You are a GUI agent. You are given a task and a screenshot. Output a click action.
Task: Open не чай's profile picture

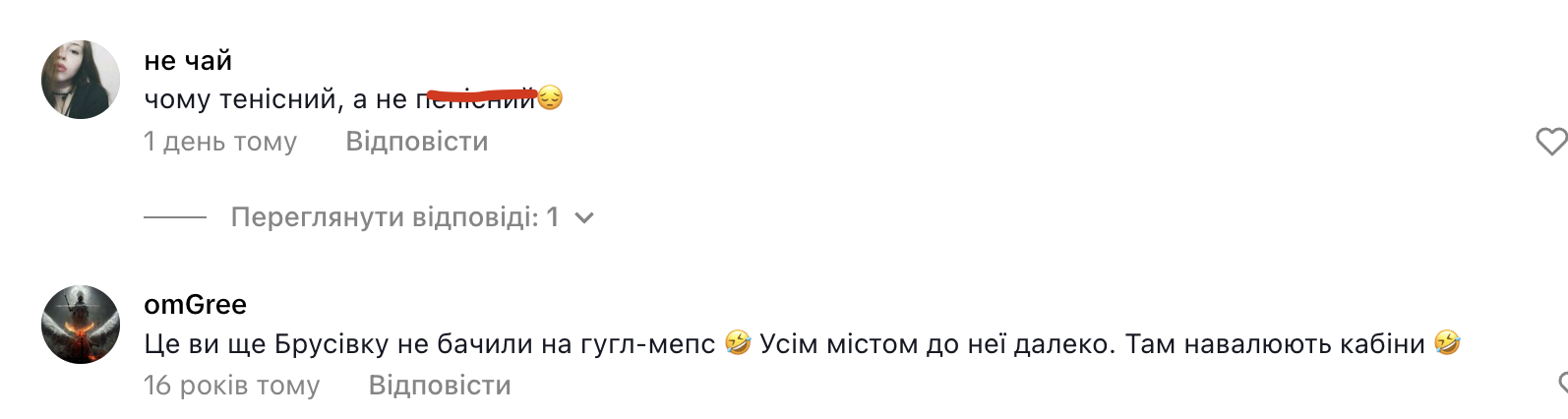pyautogui.click(x=81, y=80)
